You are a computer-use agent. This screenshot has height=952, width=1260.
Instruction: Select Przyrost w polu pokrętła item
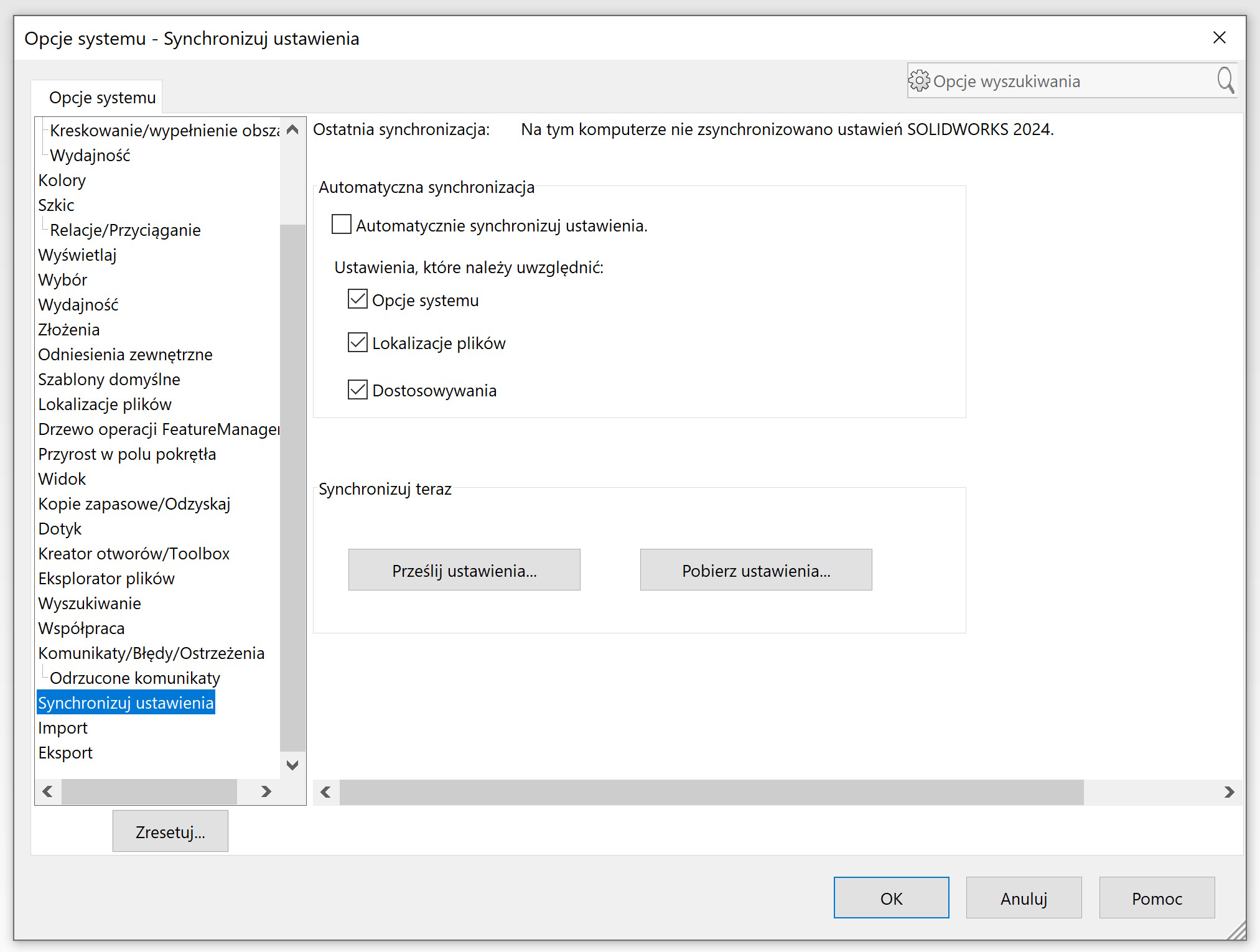pos(127,454)
